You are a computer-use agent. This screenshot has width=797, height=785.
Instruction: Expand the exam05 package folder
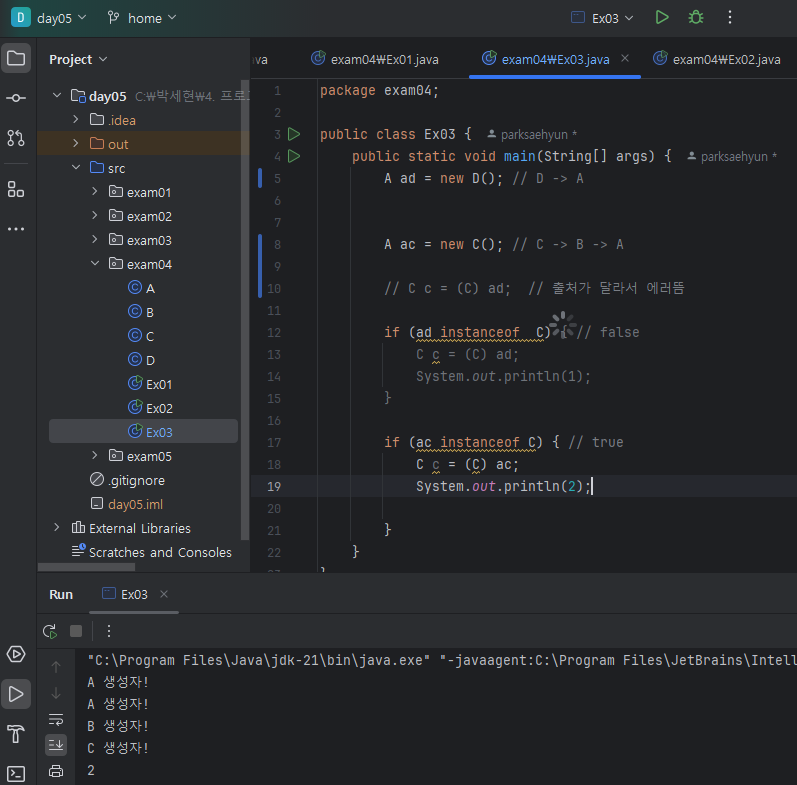95,456
